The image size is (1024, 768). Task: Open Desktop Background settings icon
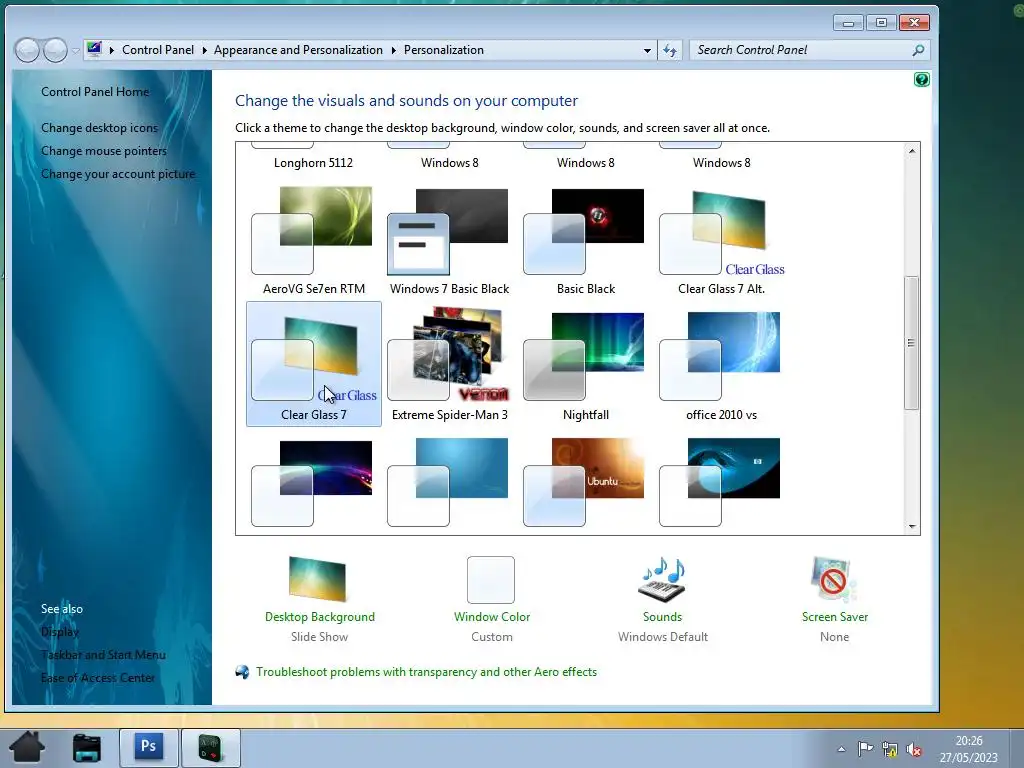coord(317,579)
